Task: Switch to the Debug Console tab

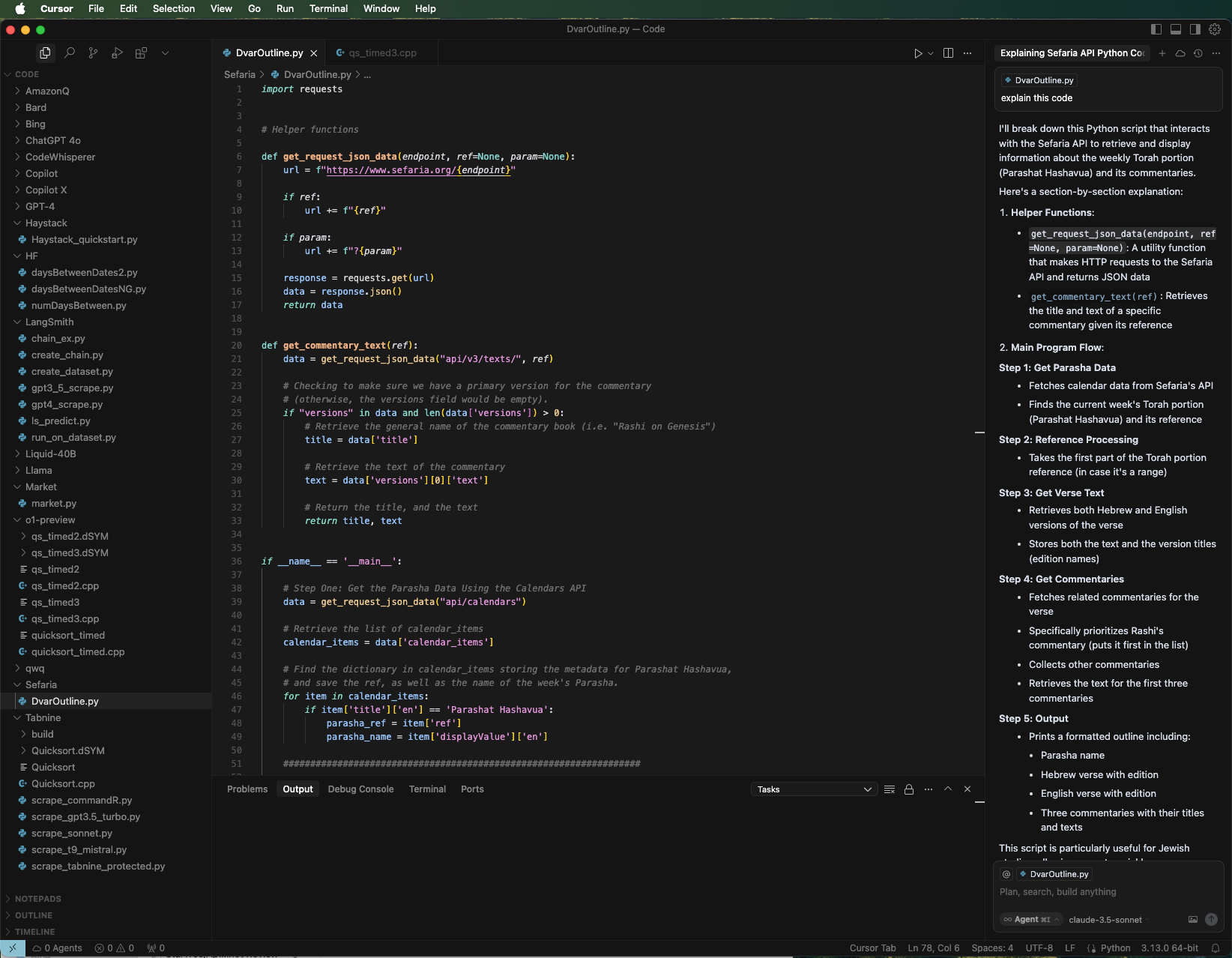Action: tap(360, 789)
